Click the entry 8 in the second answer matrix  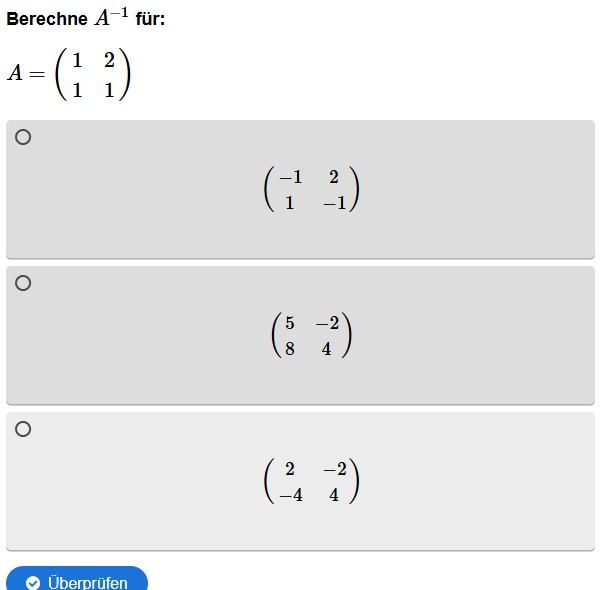tap(290, 350)
